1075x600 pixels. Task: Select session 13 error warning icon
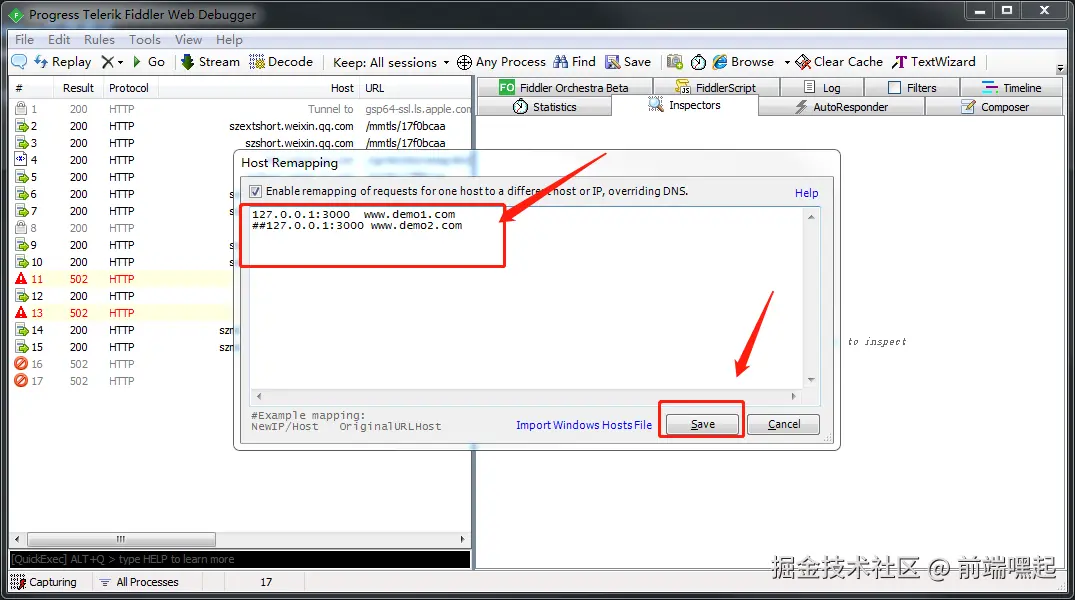pyautogui.click(x=21, y=313)
